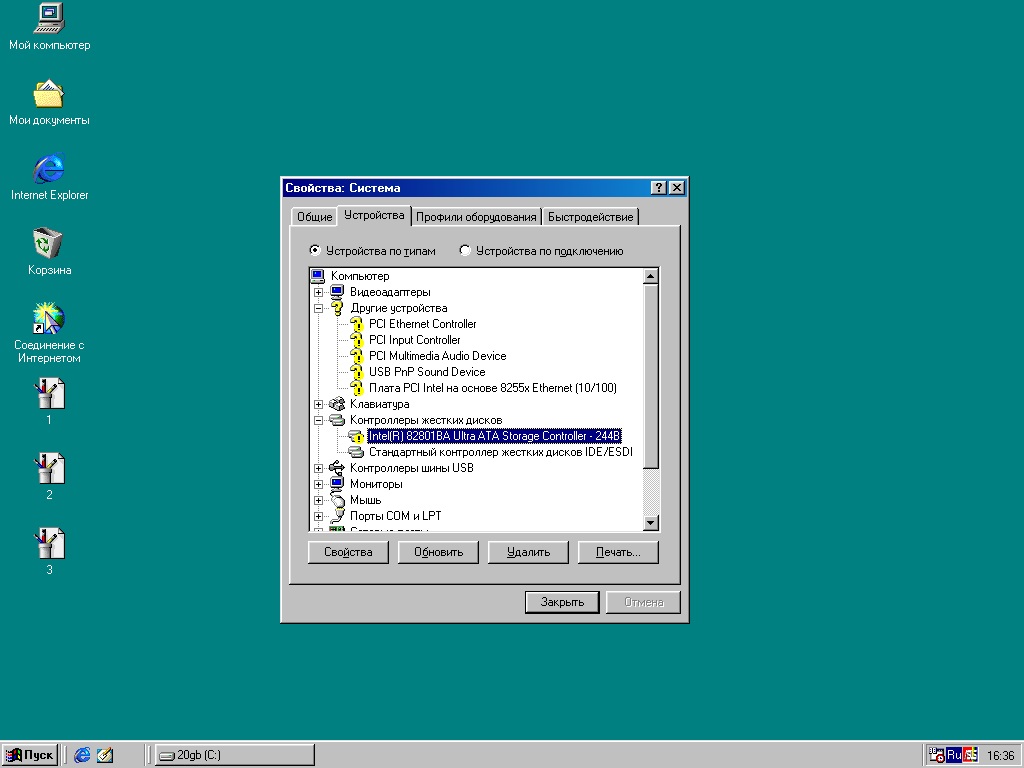Viewport: 1024px width, 768px height.
Task: Select the USB PnP Sound Device text row
Action: (427, 372)
